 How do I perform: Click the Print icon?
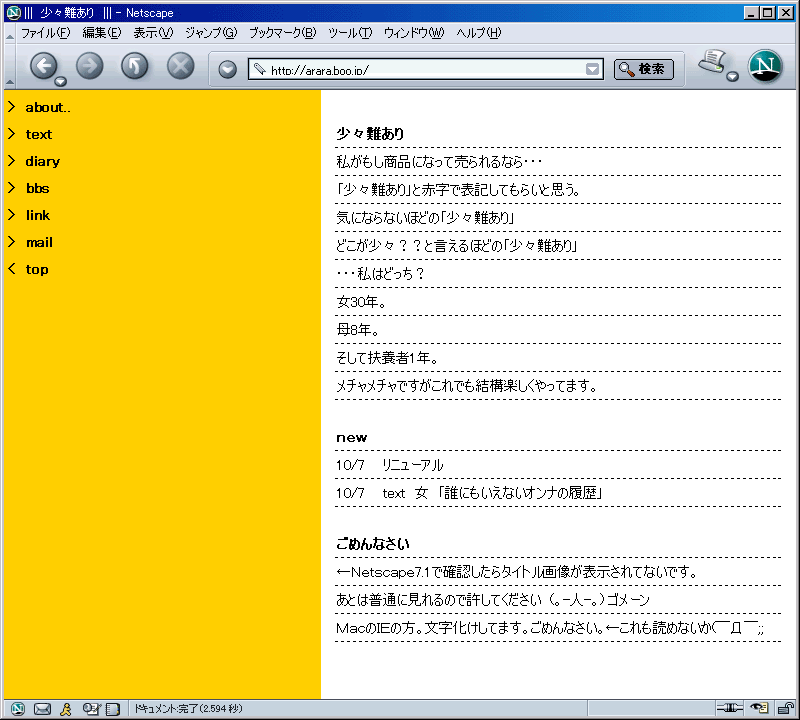pos(712,62)
